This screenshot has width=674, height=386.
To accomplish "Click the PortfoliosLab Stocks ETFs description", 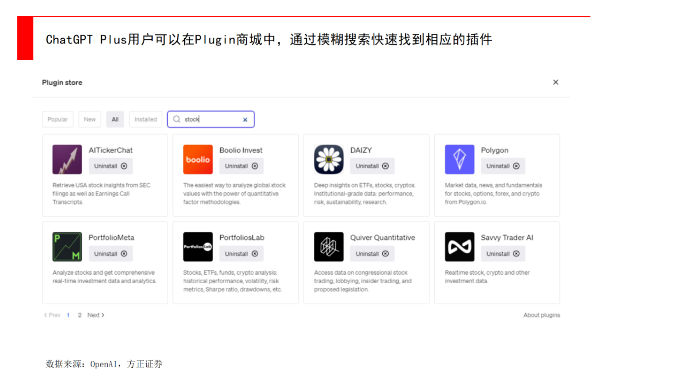I will pos(233,281).
